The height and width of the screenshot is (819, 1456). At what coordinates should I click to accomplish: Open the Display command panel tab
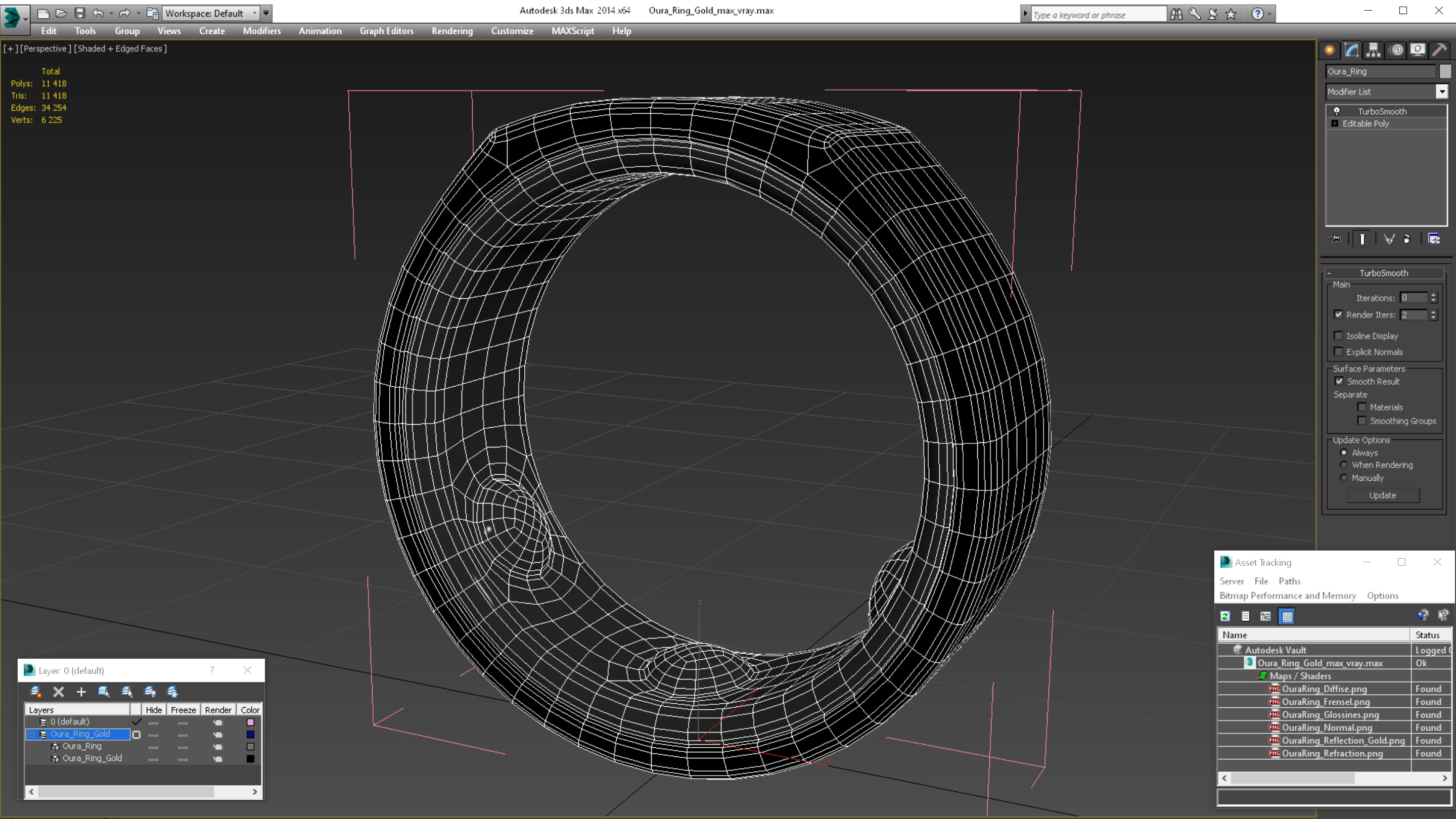pyautogui.click(x=1418, y=51)
